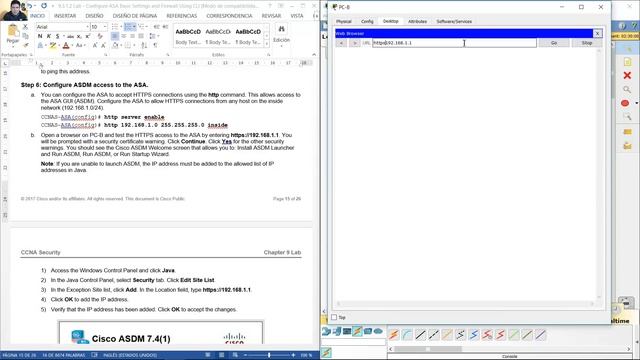Click the Stop button in Web Browser

587,43
